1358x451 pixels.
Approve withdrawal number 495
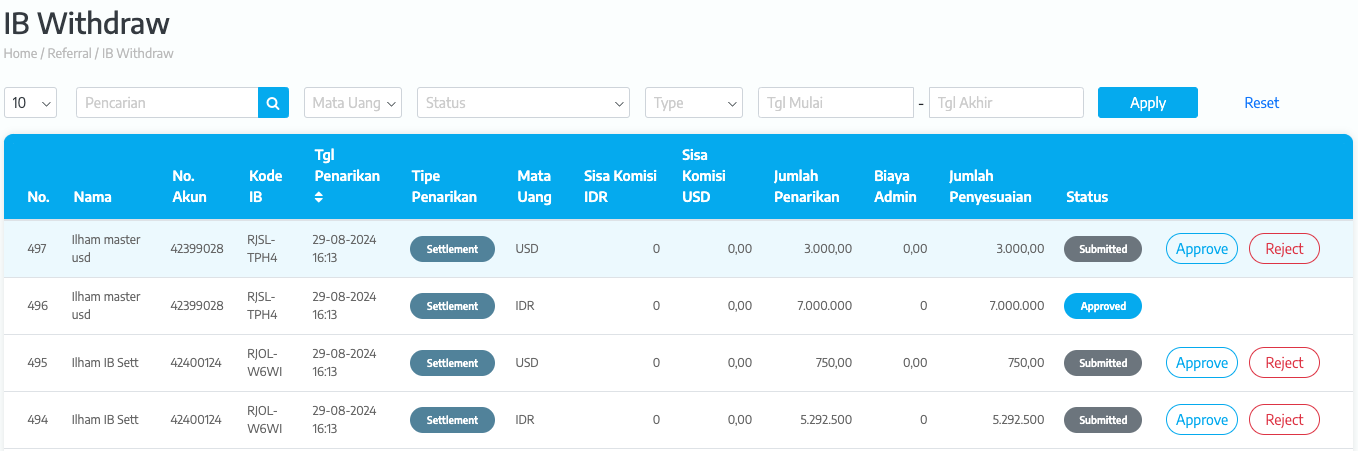[x=1201, y=363]
